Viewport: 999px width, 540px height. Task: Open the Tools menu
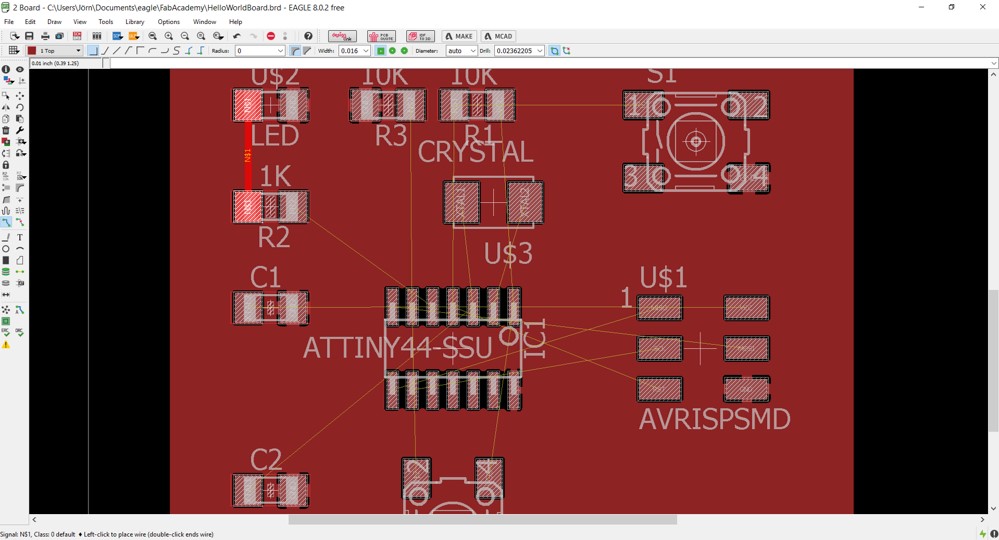106,22
